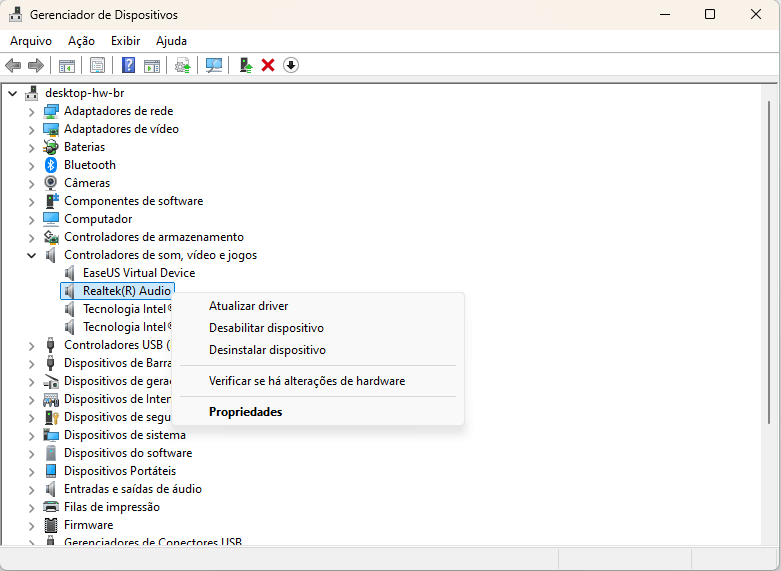This screenshot has width=781, height=571.
Task: Click the vertical scrollbar on the right
Action: (773, 300)
